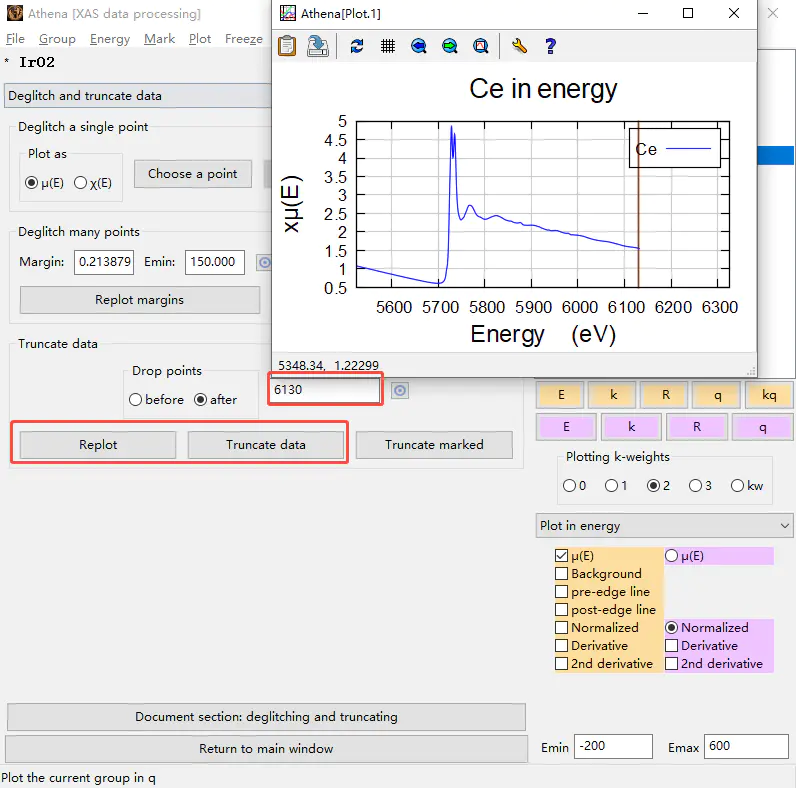The height and width of the screenshot is (788, 796).
Task: Replot using the blue refresh arrows icon
Action: click(357, 46)
